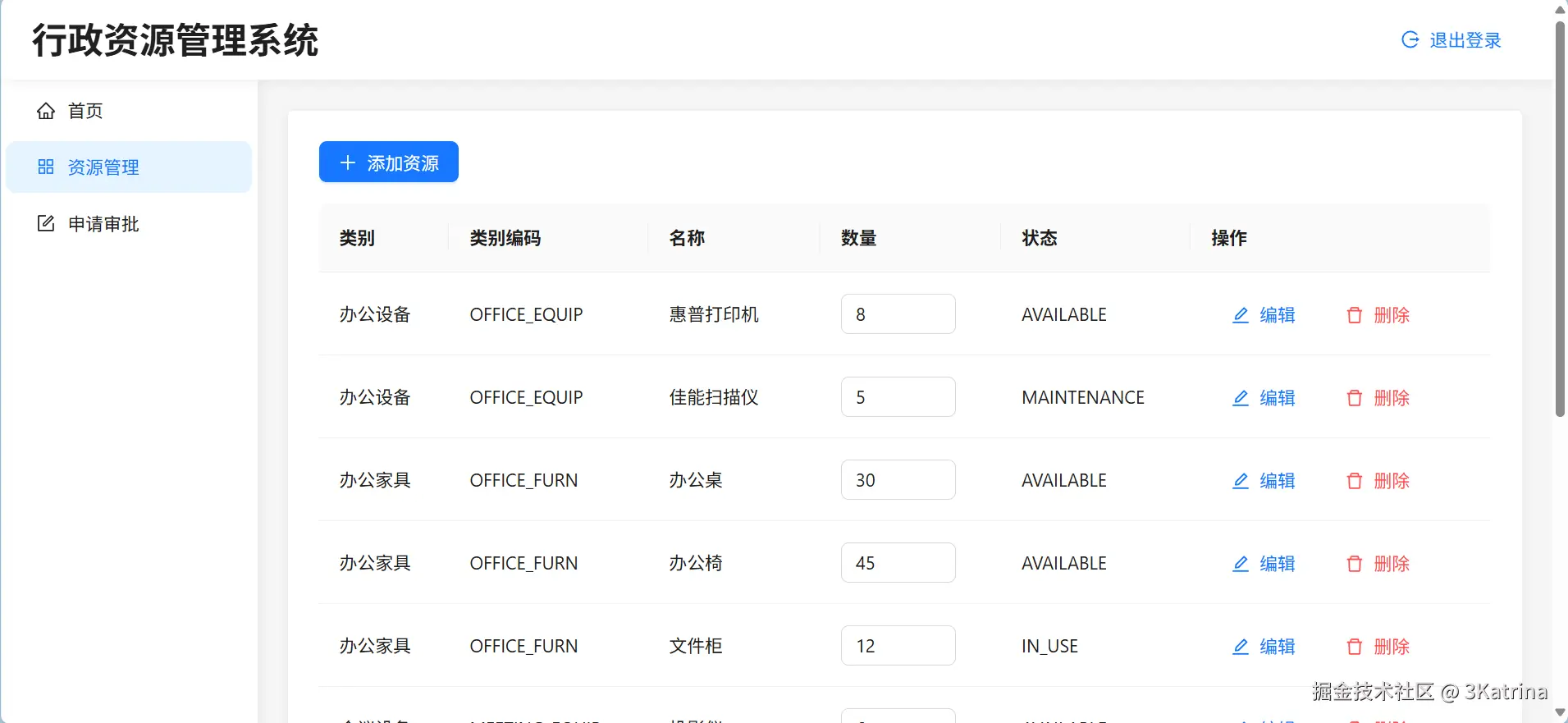This screenshot has width=1568, height=723.
Task: Click 编辑 for 文件柜
Action: tap(1264, 647)
